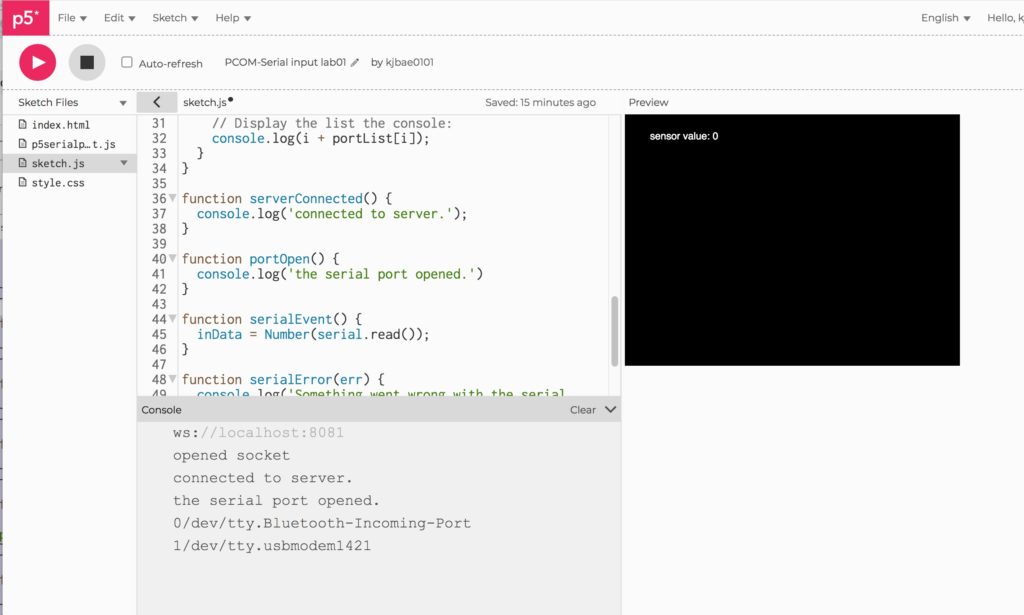Collapse the sidebar with the left chevron
This screenshot has width=1024, height=615.
[157, 102]
